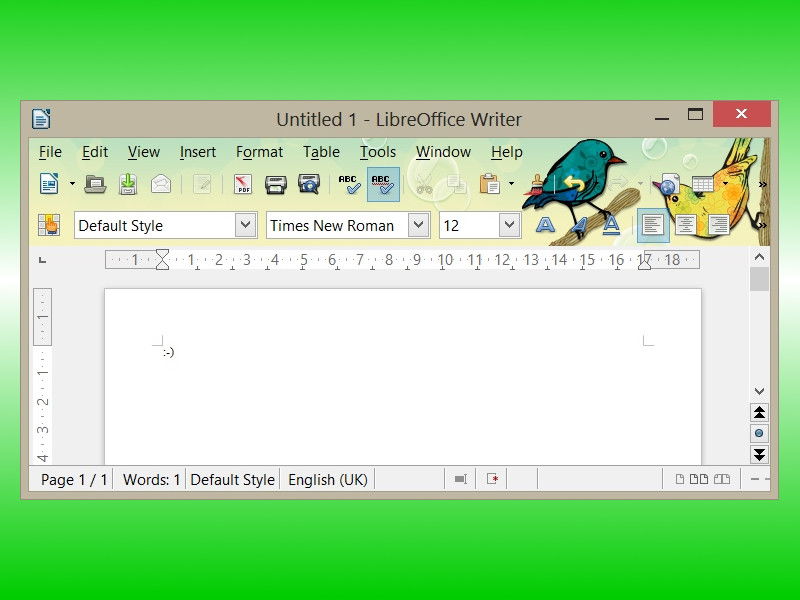Click the document modified indicator icon
Screen dimensions: 800x600
pos(492,479)
